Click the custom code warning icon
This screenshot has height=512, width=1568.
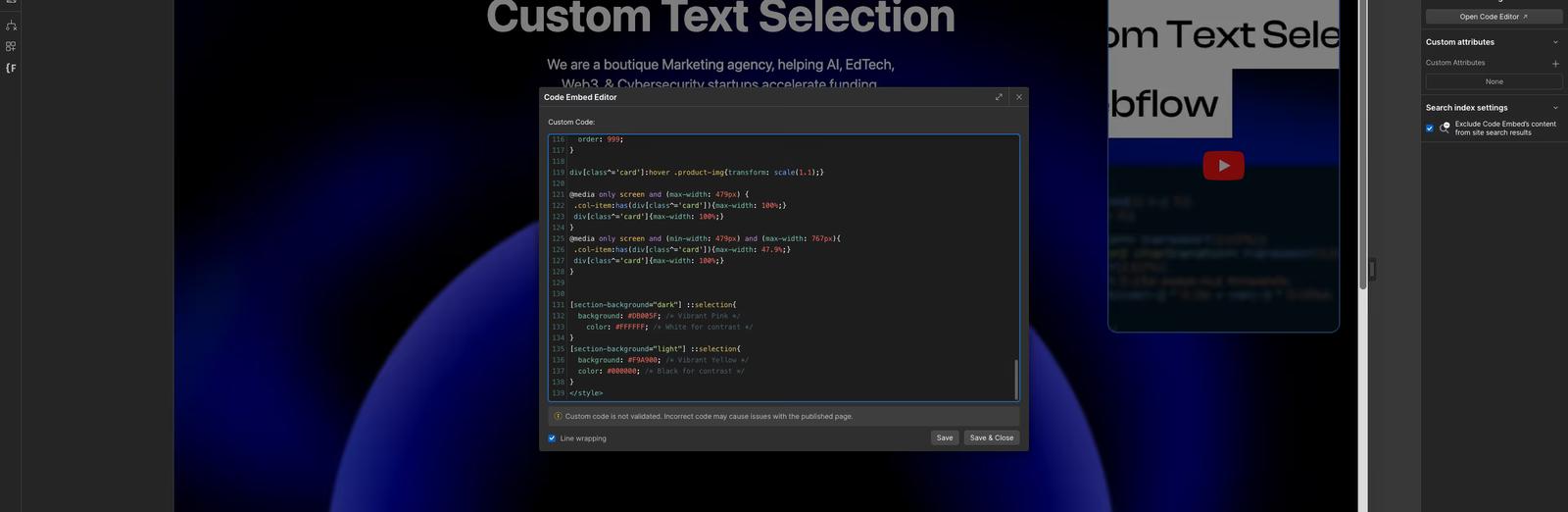click(558, 416)
